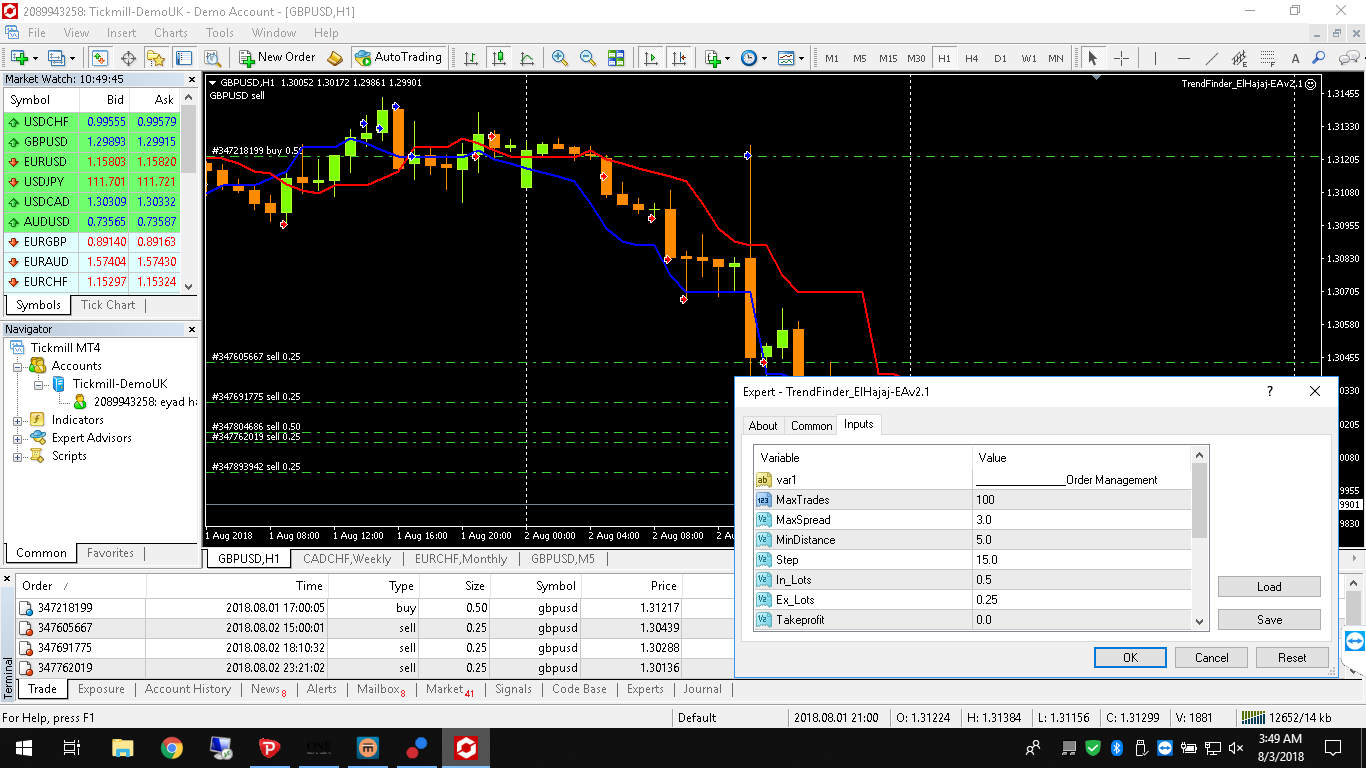Click the New Order button
Viewport: 1366px width, 768px height.
point(278,58)
